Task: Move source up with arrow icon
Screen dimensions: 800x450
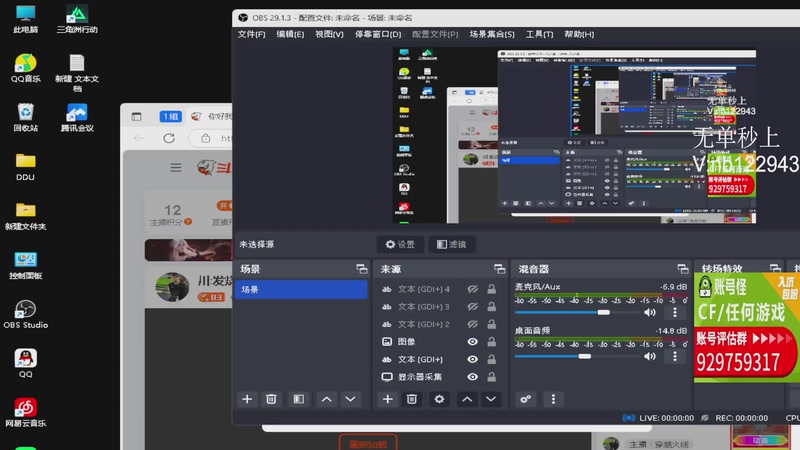Action: click(467, 399)
